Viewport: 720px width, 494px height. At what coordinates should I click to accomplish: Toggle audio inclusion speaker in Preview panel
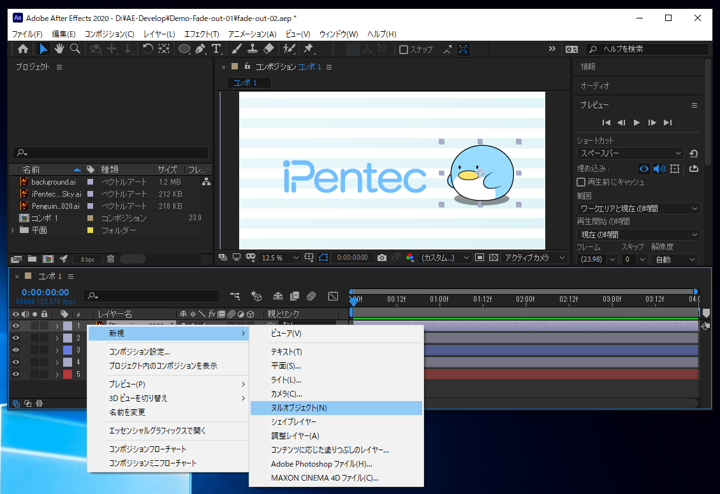659,169
